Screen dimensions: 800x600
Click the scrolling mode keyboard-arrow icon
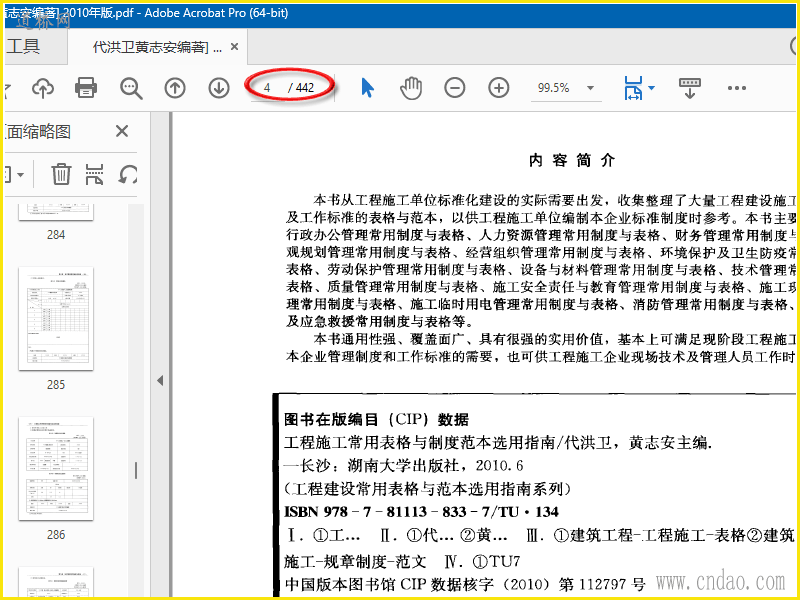[x=690, y=88]
